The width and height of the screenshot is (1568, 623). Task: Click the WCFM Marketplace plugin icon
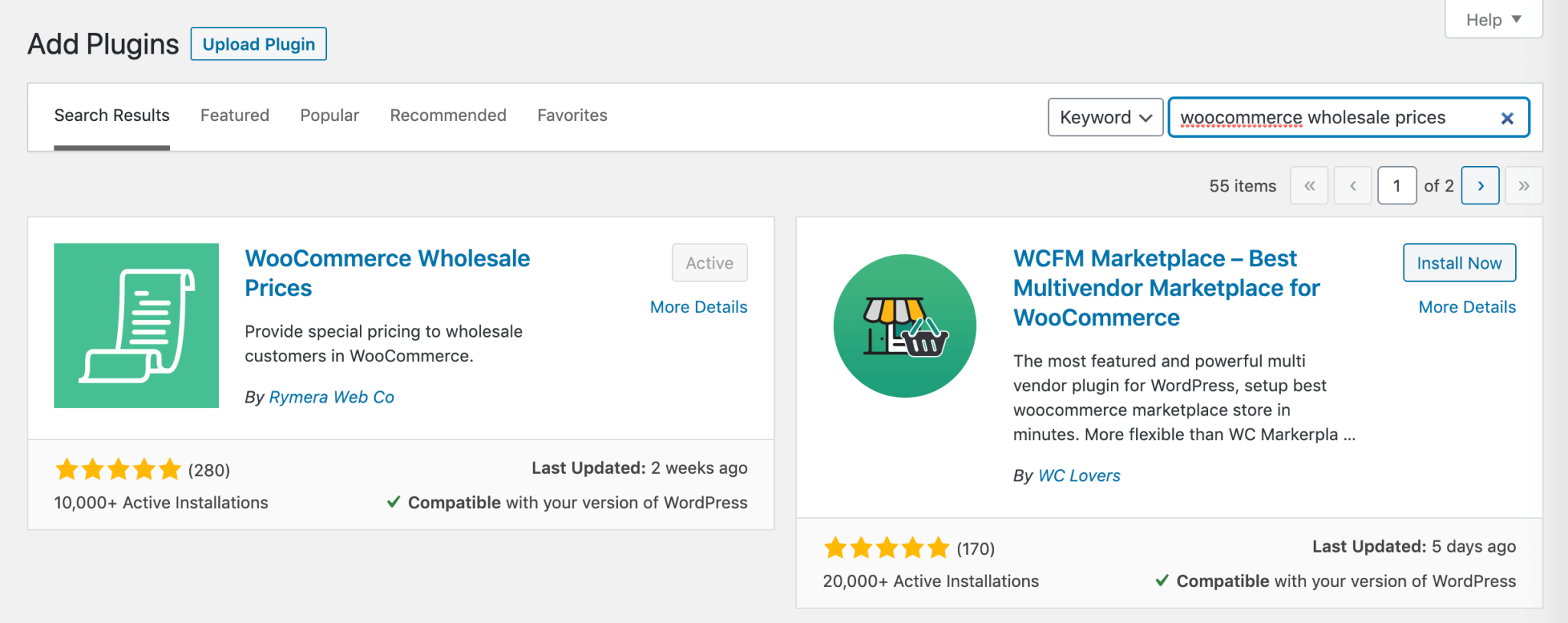(904, 325)
